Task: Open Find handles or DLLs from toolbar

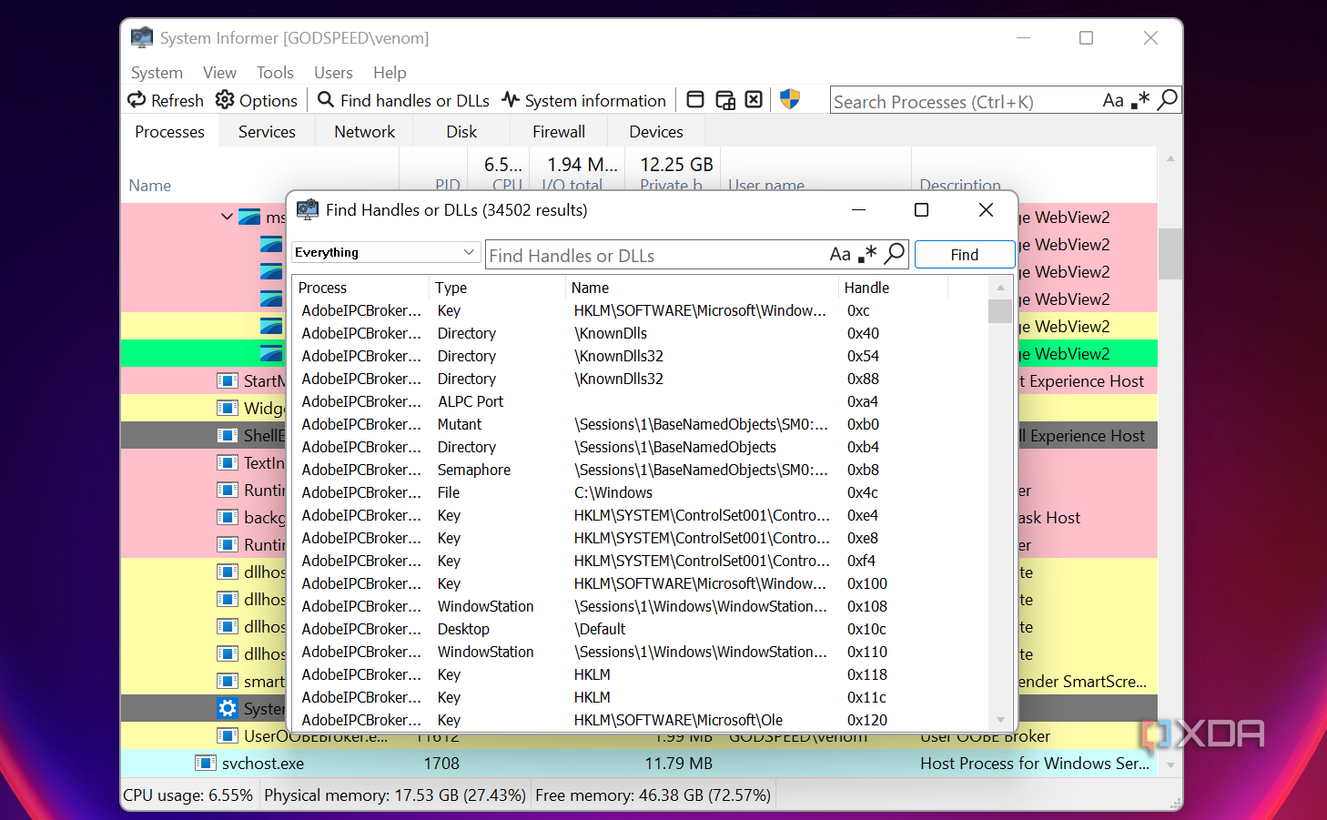Action: [x=404, y=100]
